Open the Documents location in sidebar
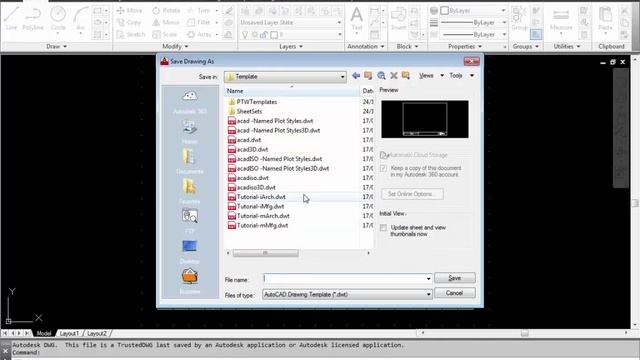640x360 pixels. [190, 161]
